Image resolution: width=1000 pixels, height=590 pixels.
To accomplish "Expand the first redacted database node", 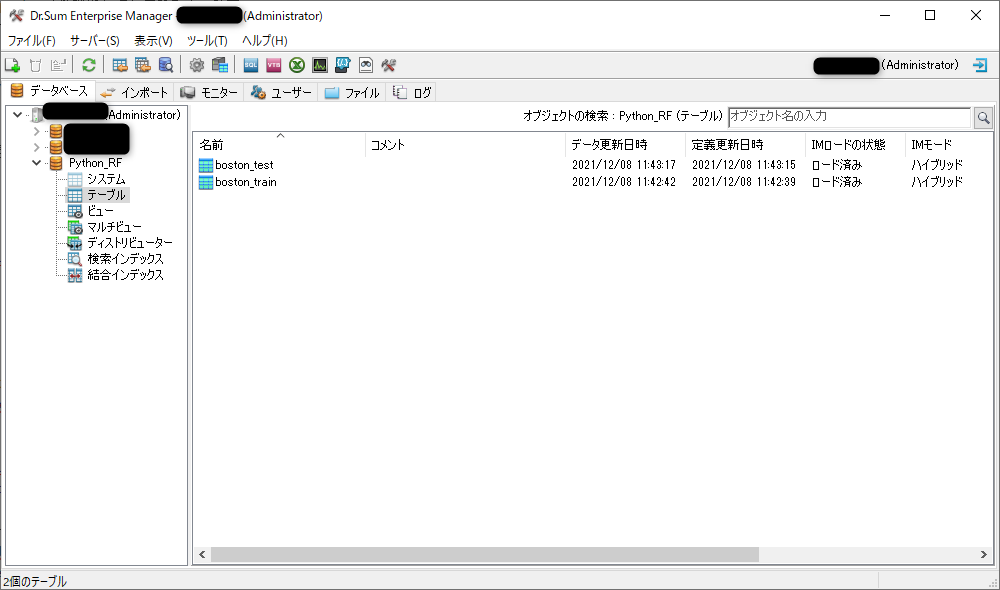I will pos(36,131).
